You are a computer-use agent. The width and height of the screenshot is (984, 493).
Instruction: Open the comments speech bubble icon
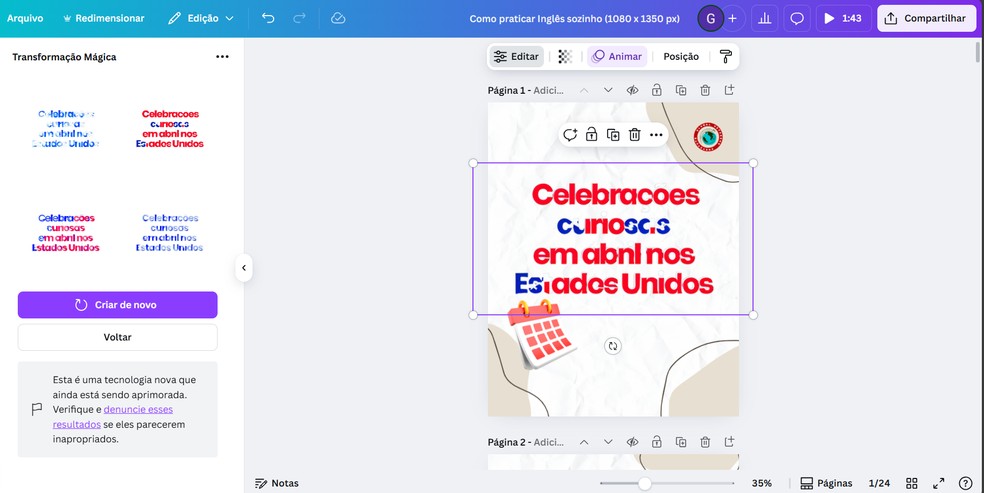tap(797, 18)
